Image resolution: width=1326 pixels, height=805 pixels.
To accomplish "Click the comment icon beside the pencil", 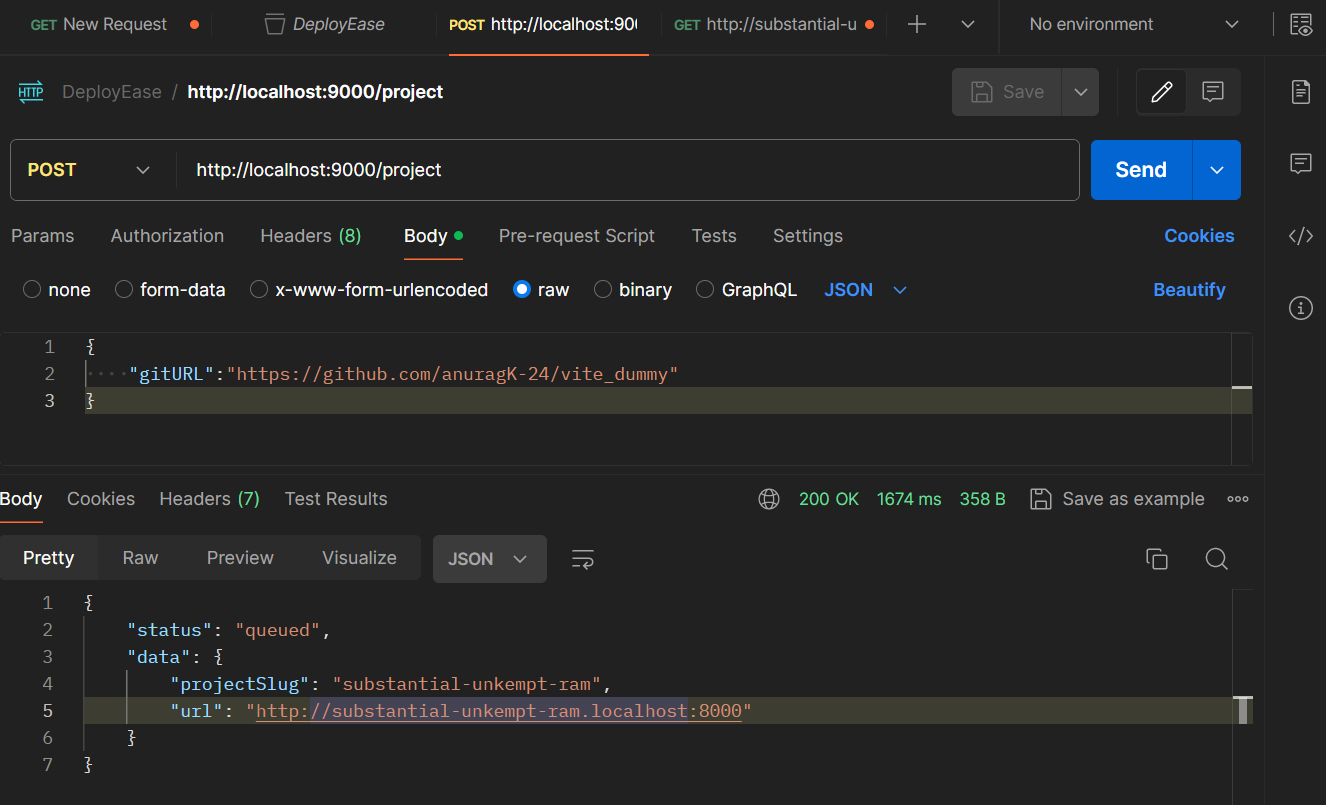I will (1213, 92).
